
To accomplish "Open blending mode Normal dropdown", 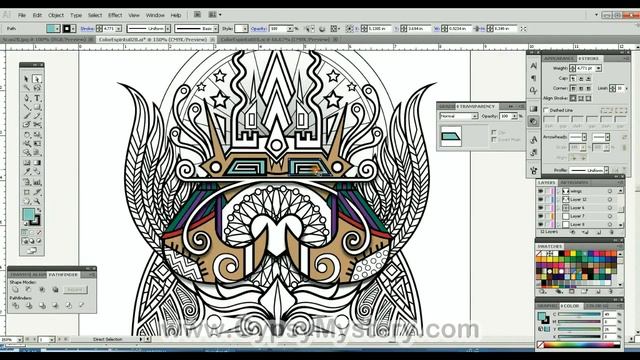I will pos(458,116).
